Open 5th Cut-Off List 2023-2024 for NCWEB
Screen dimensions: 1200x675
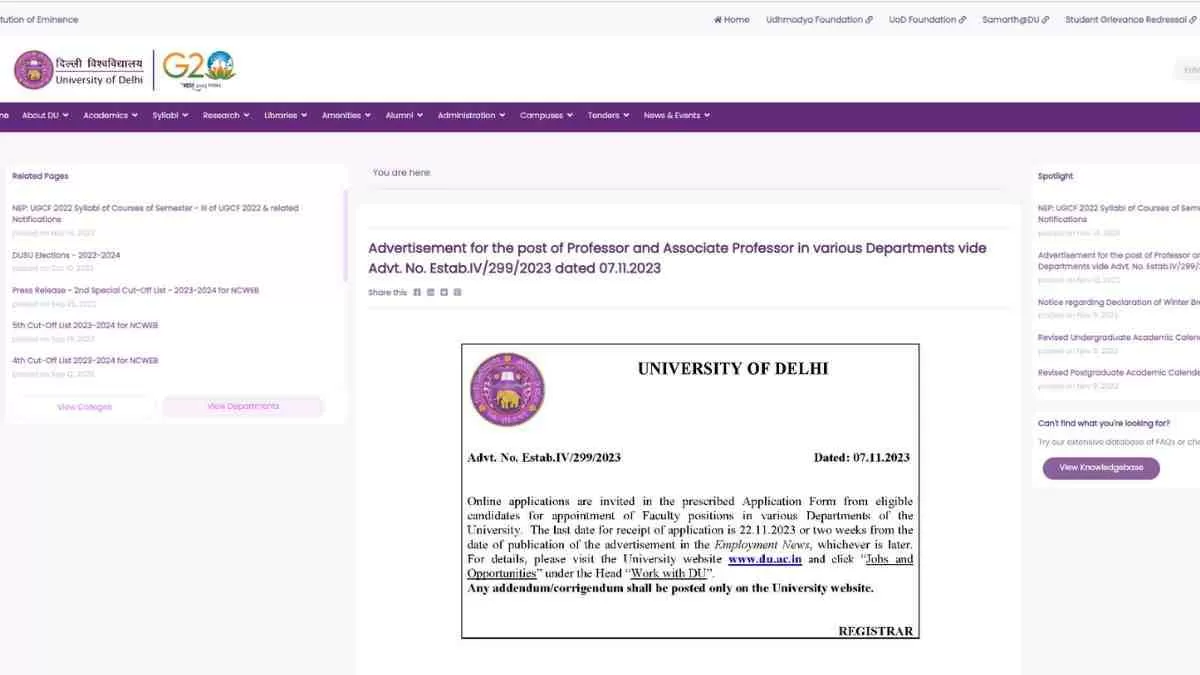pyautogui.click(x=85, y=325)
